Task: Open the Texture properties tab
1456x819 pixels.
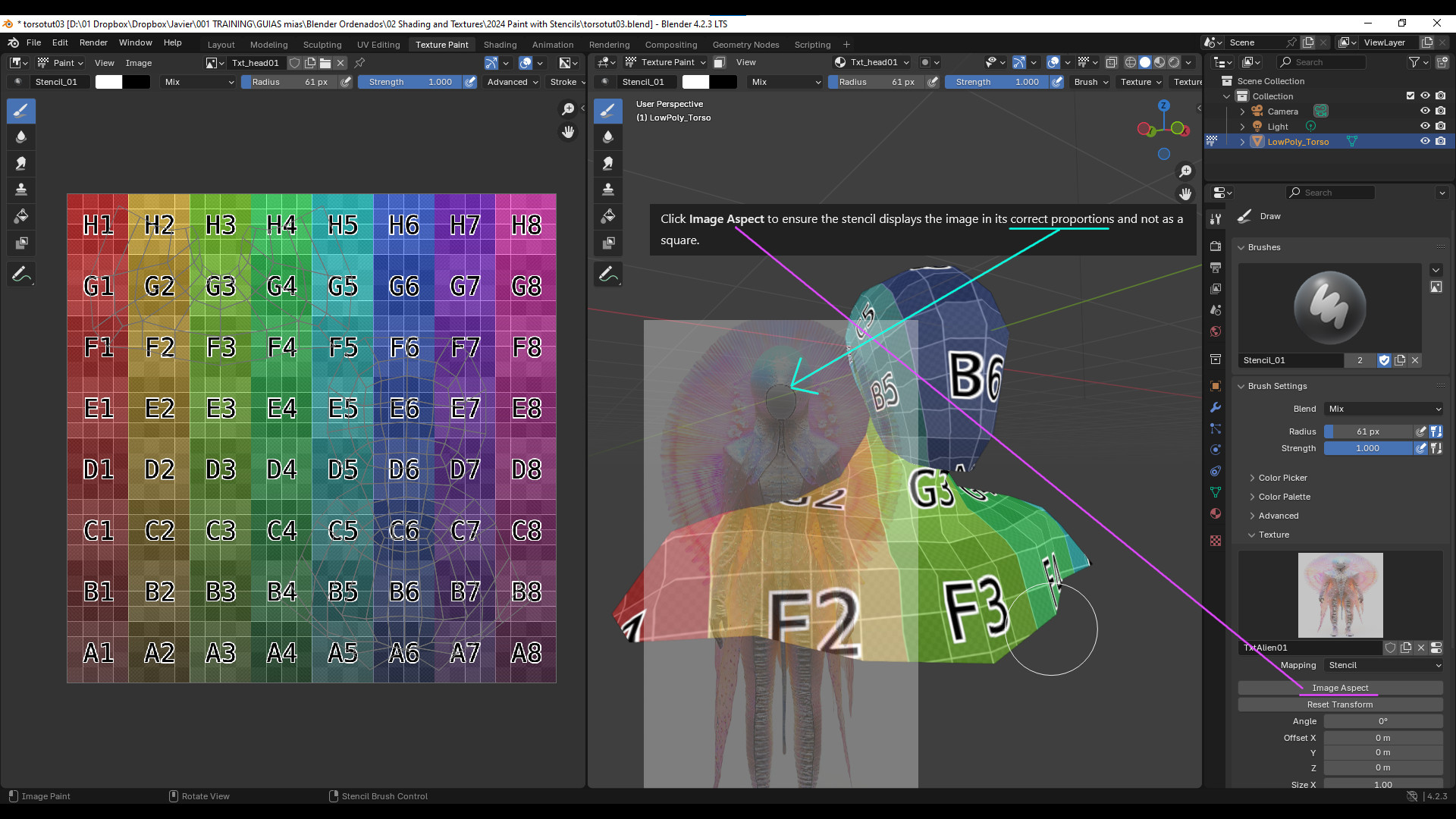Action: [1216, 541]
